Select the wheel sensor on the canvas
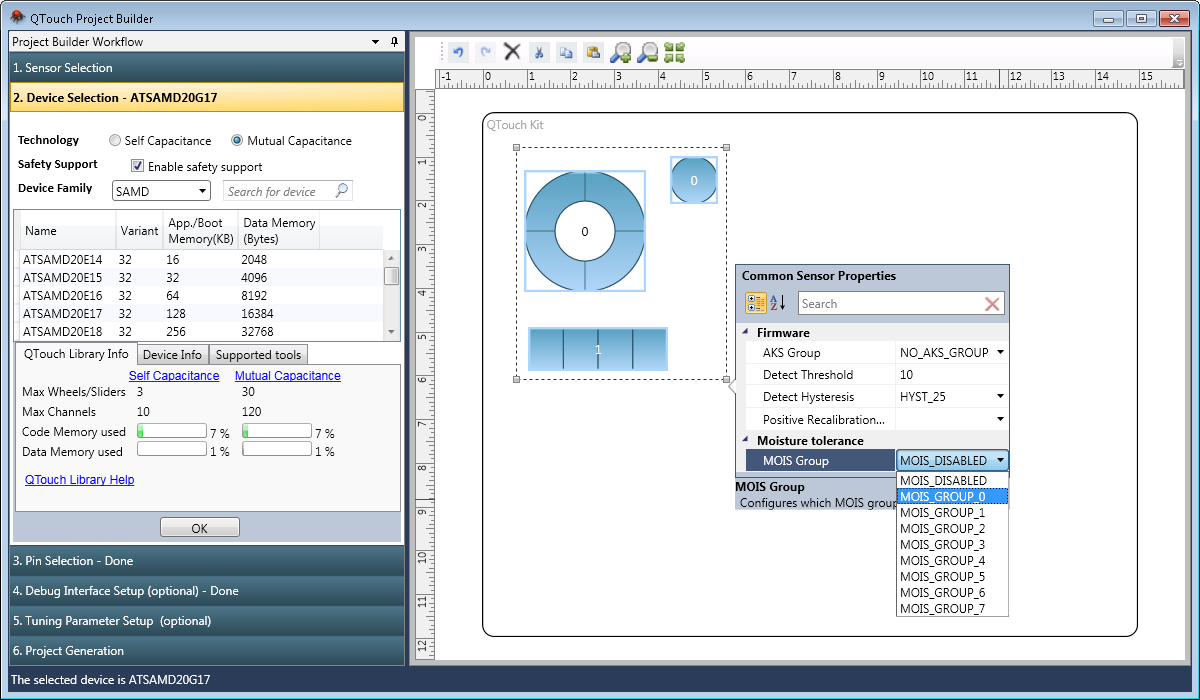 [585, 231]
